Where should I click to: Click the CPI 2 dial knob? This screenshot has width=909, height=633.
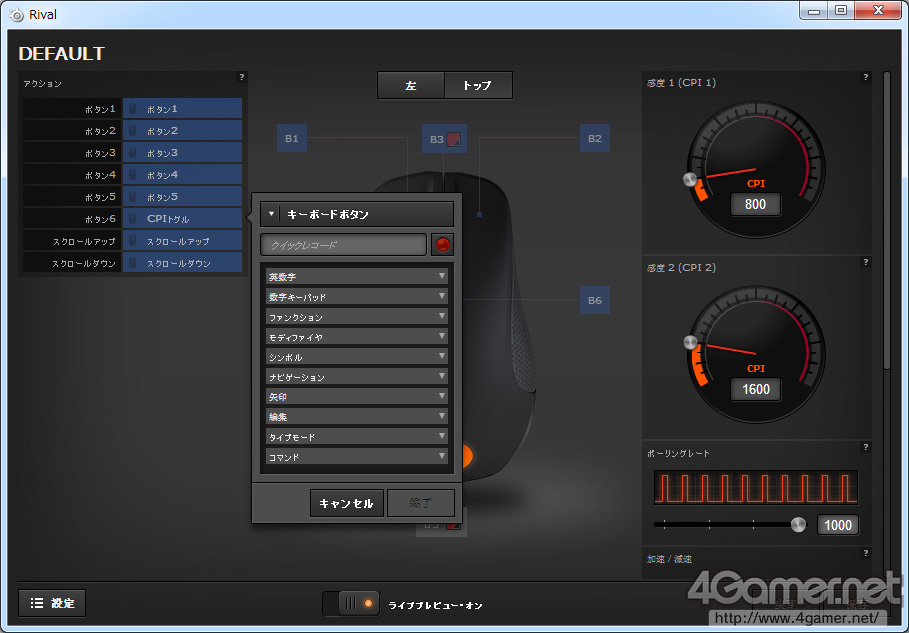coord(690,342)
